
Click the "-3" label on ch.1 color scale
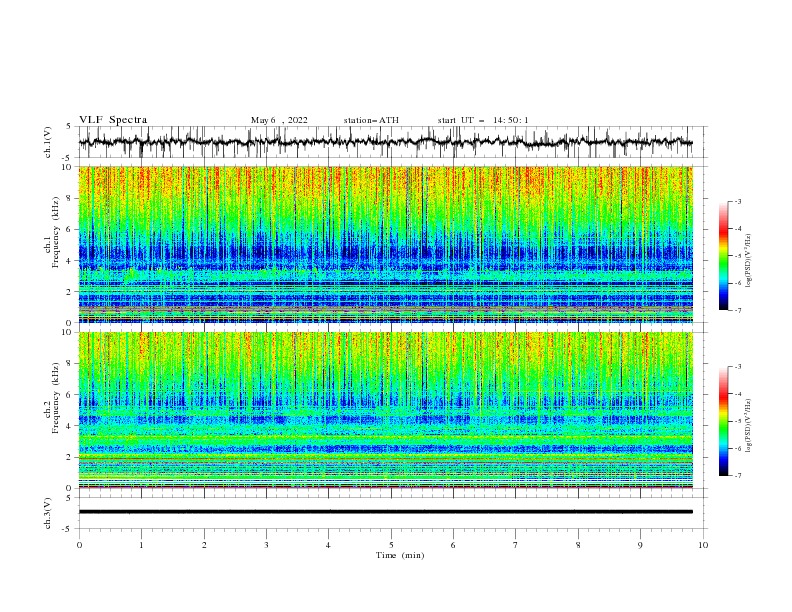[x=737, y=201]
